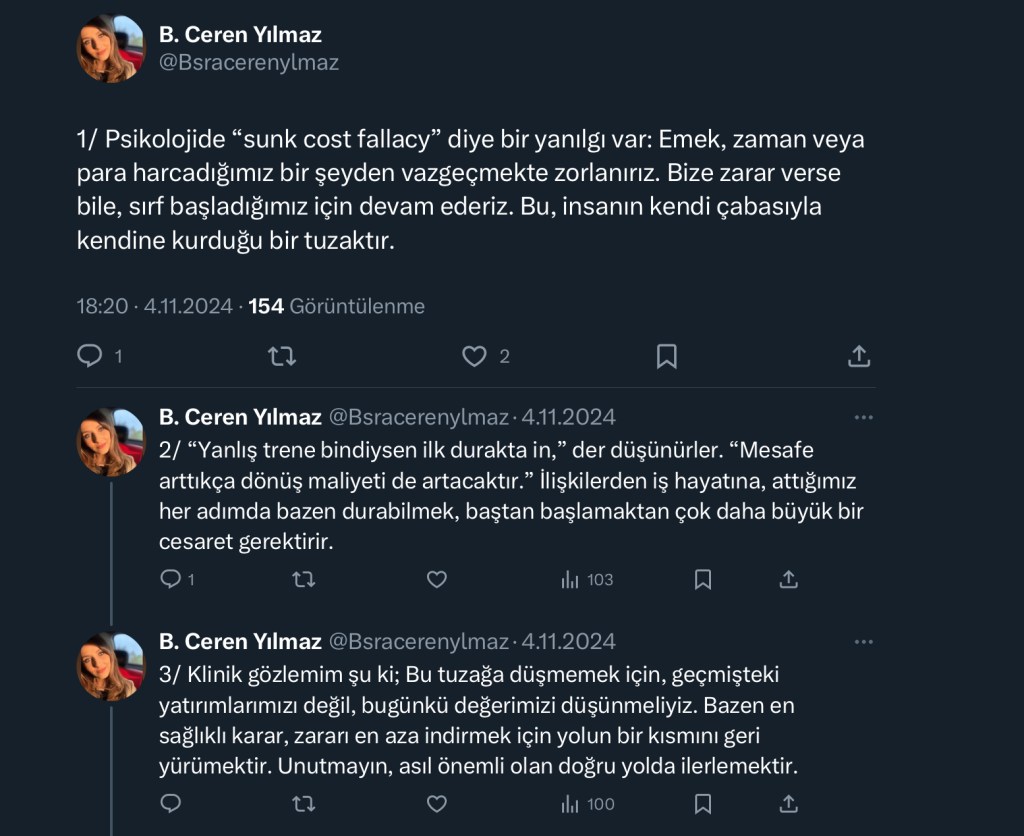Share the main 1/ tweet
This screenshot has width=1024, height=836.
pyautogui.click(x=858, y=356)
